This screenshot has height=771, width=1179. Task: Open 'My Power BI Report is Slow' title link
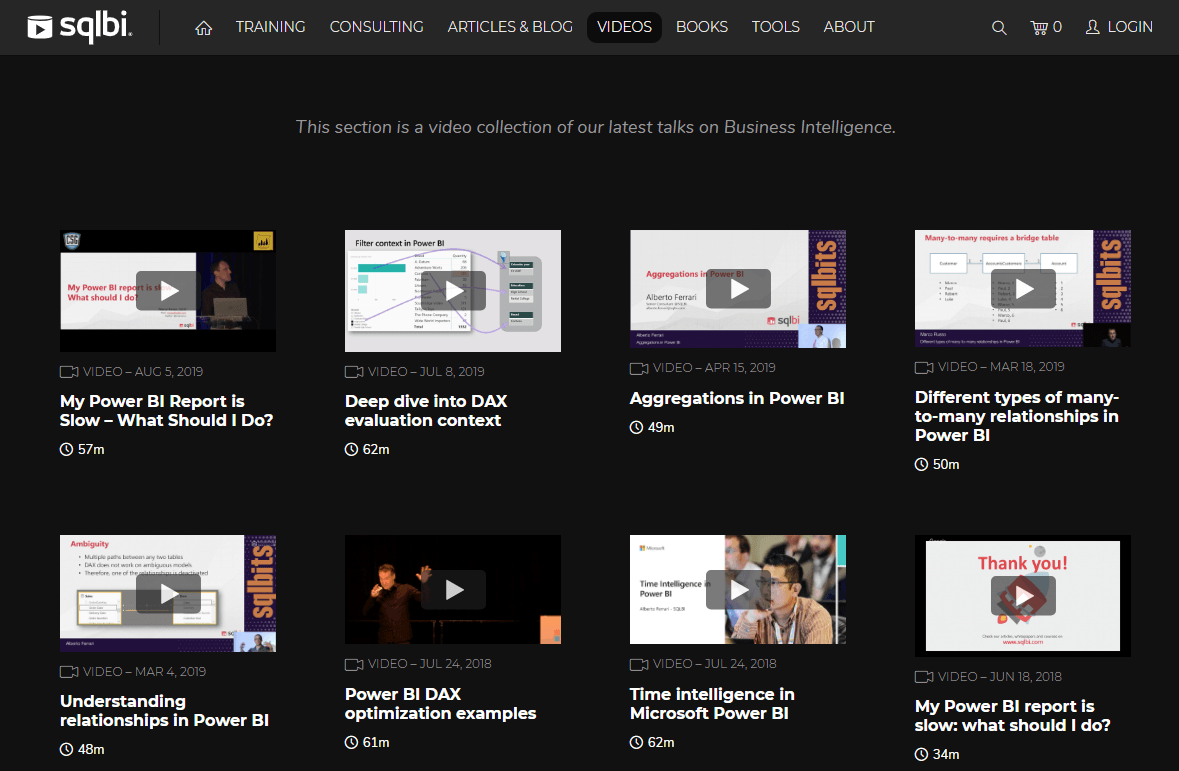click(166, 411)
